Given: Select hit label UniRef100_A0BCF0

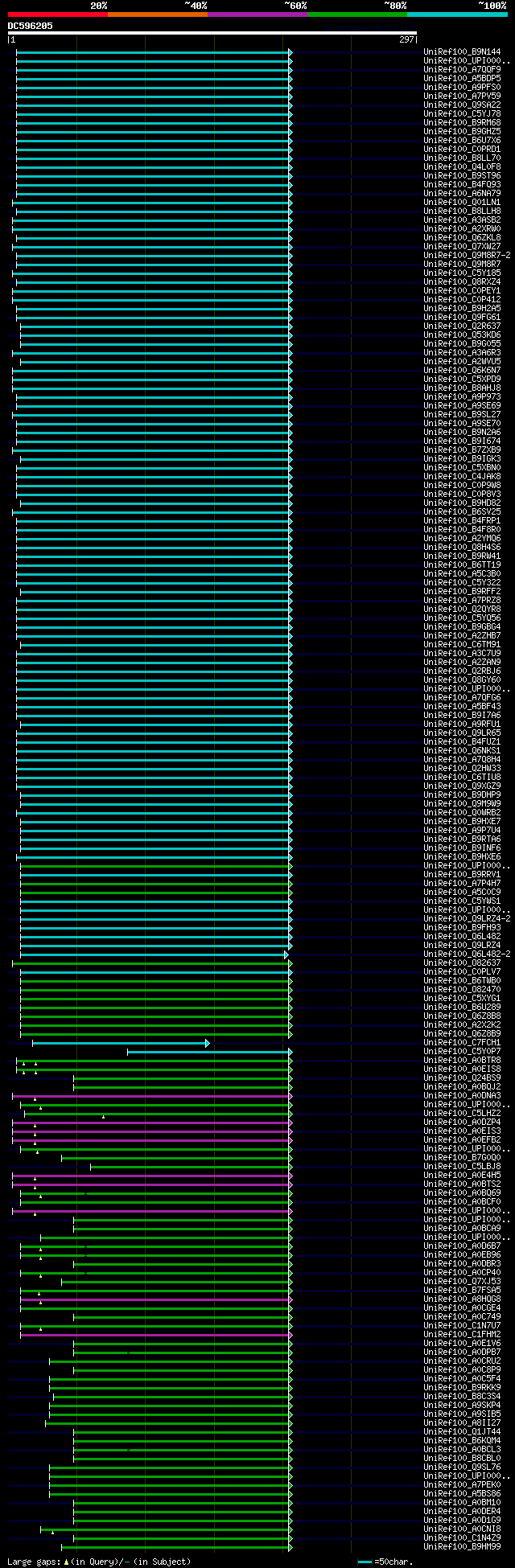Looking at the screenshot, I should click(462, 1202).
